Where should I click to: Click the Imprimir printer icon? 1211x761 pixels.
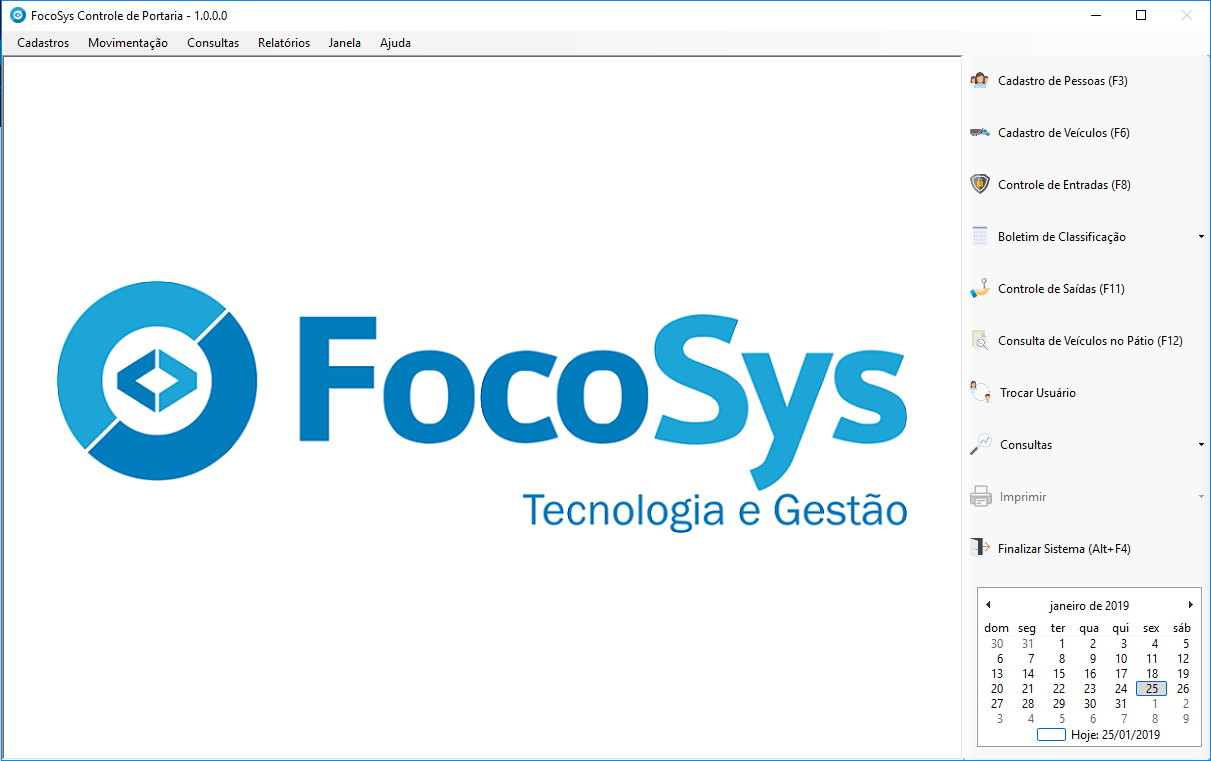(x=981, y=497)
